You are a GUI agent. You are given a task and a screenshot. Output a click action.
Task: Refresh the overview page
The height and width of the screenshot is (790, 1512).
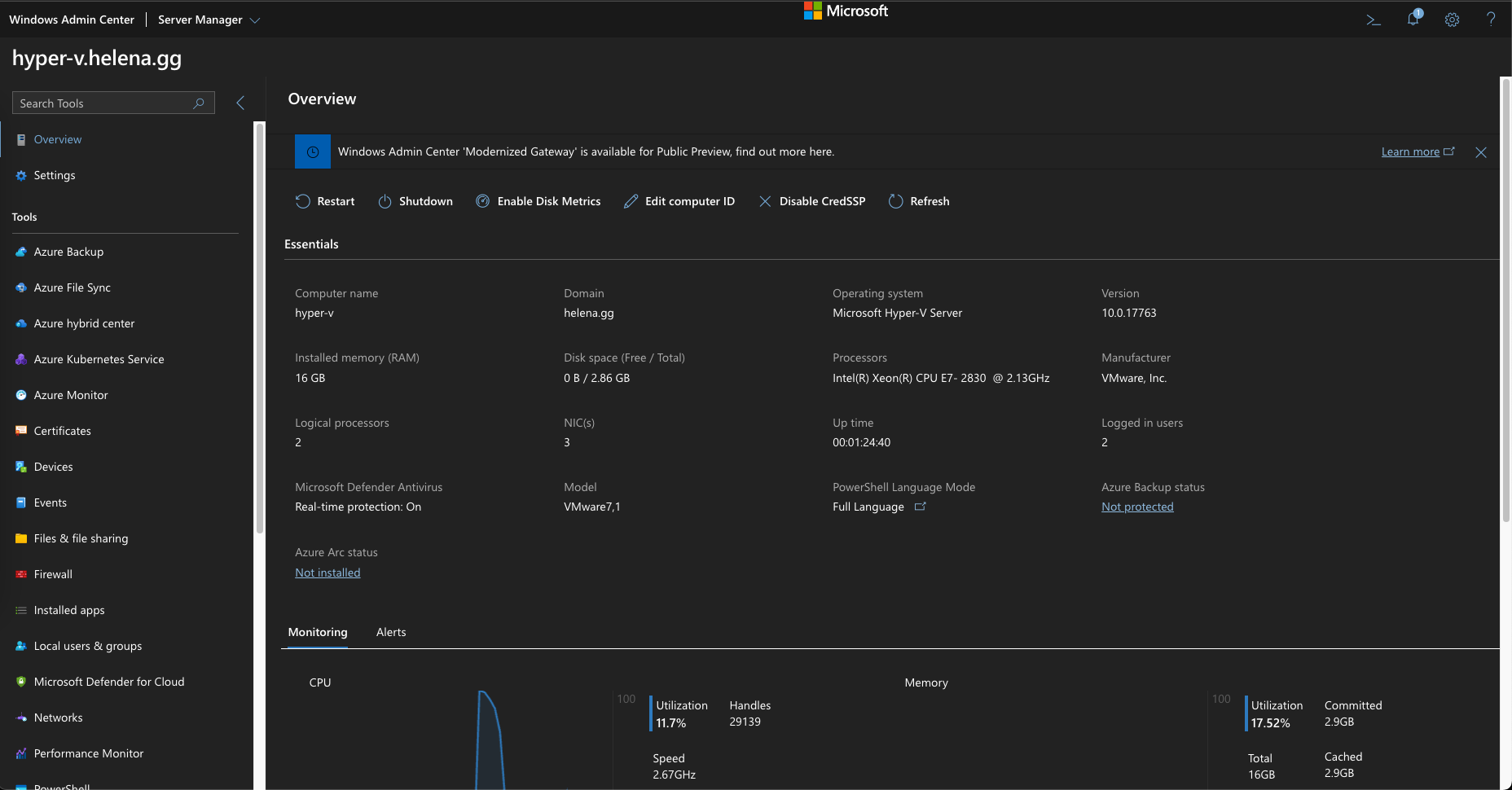pos(919,201)
